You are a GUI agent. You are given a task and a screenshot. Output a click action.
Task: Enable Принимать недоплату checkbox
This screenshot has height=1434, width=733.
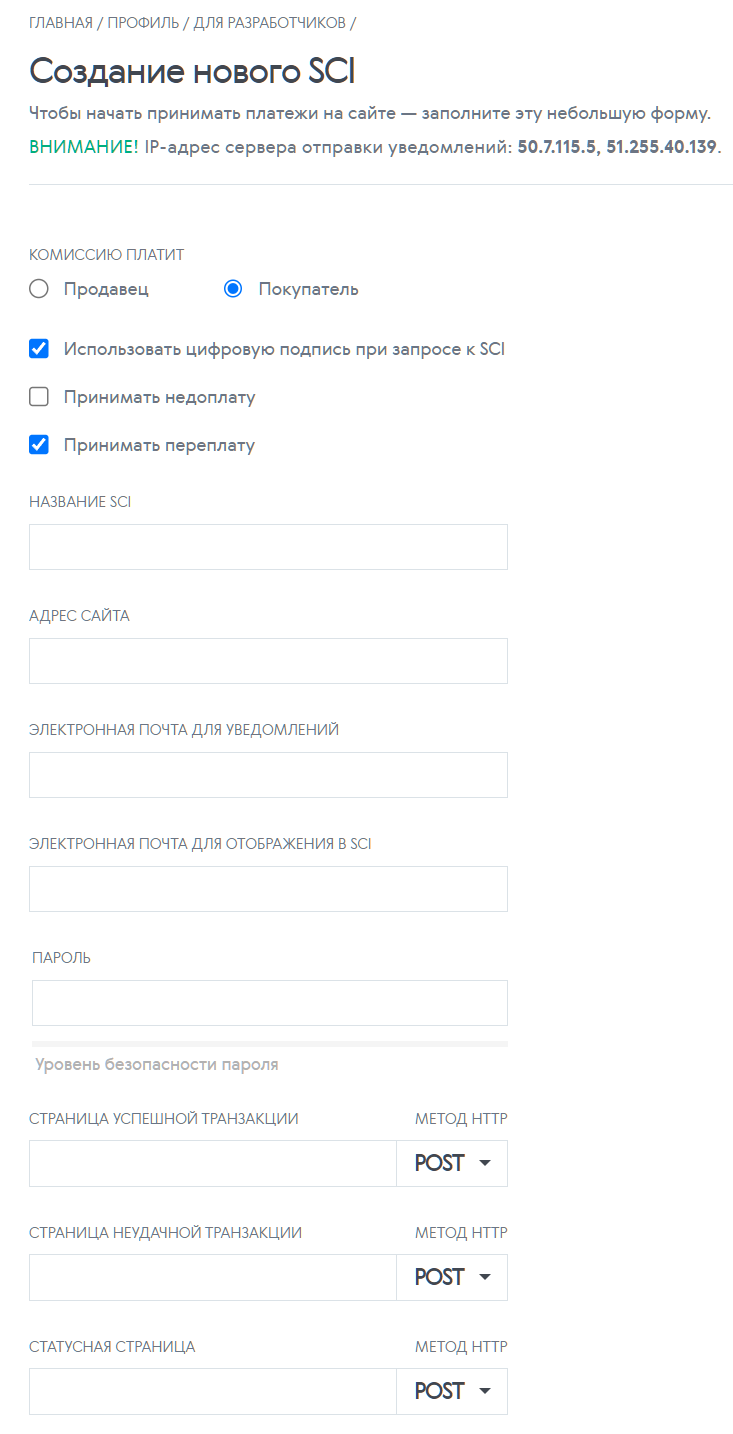39,397
